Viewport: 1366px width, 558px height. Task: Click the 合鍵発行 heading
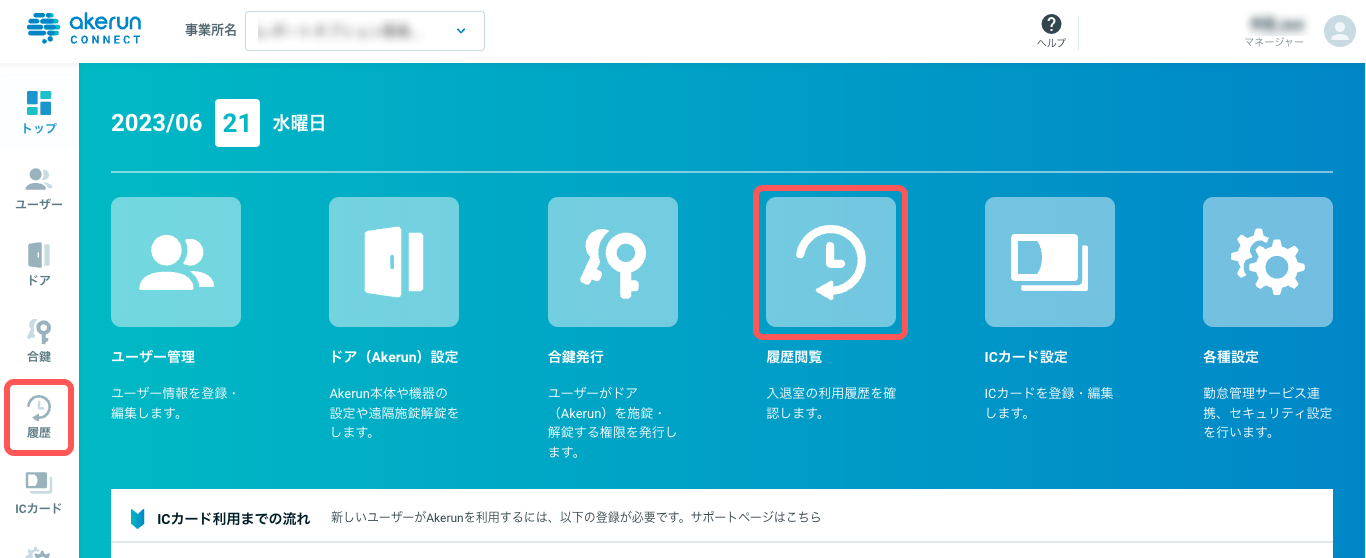[576, 357]
